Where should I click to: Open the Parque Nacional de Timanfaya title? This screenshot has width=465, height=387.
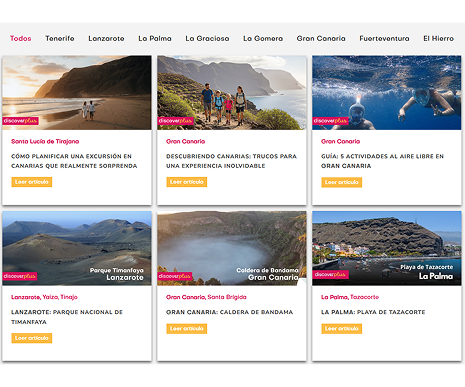[67, 317]
